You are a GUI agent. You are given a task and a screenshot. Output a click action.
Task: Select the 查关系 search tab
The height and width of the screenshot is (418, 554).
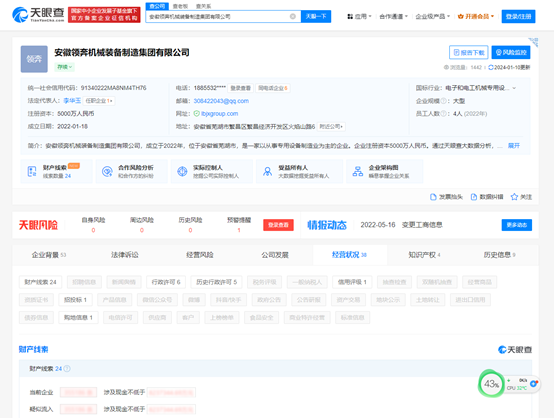pos(203,6)
